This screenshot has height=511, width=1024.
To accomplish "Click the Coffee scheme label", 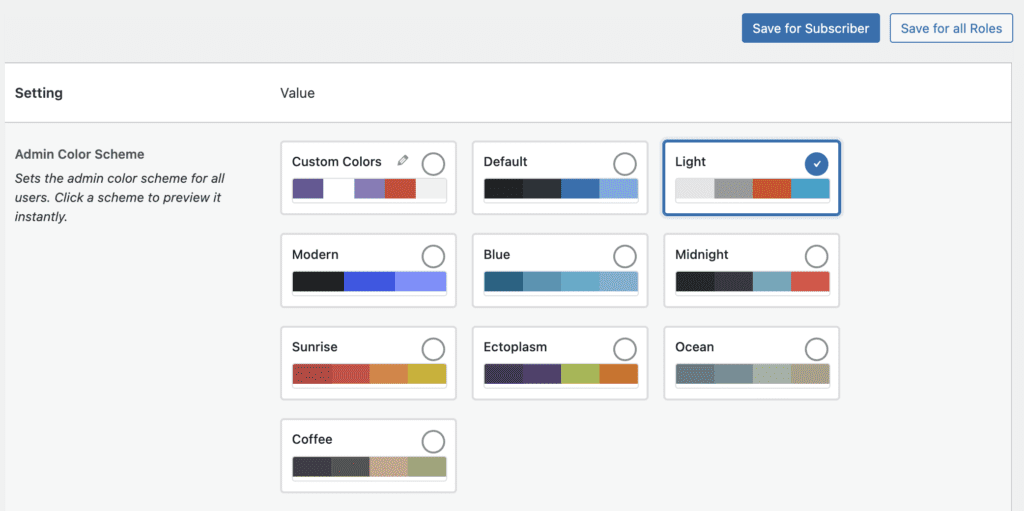I will [313, 440].
